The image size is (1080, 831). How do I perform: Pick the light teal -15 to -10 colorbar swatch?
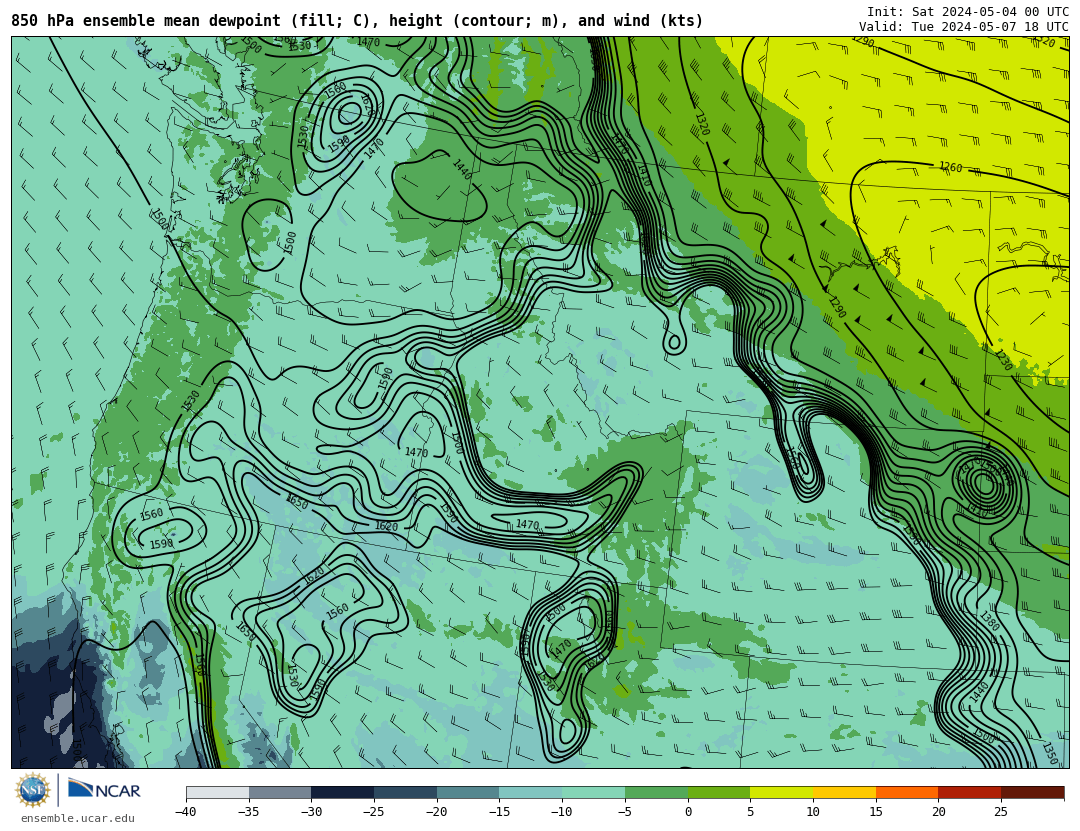point(530,792)
